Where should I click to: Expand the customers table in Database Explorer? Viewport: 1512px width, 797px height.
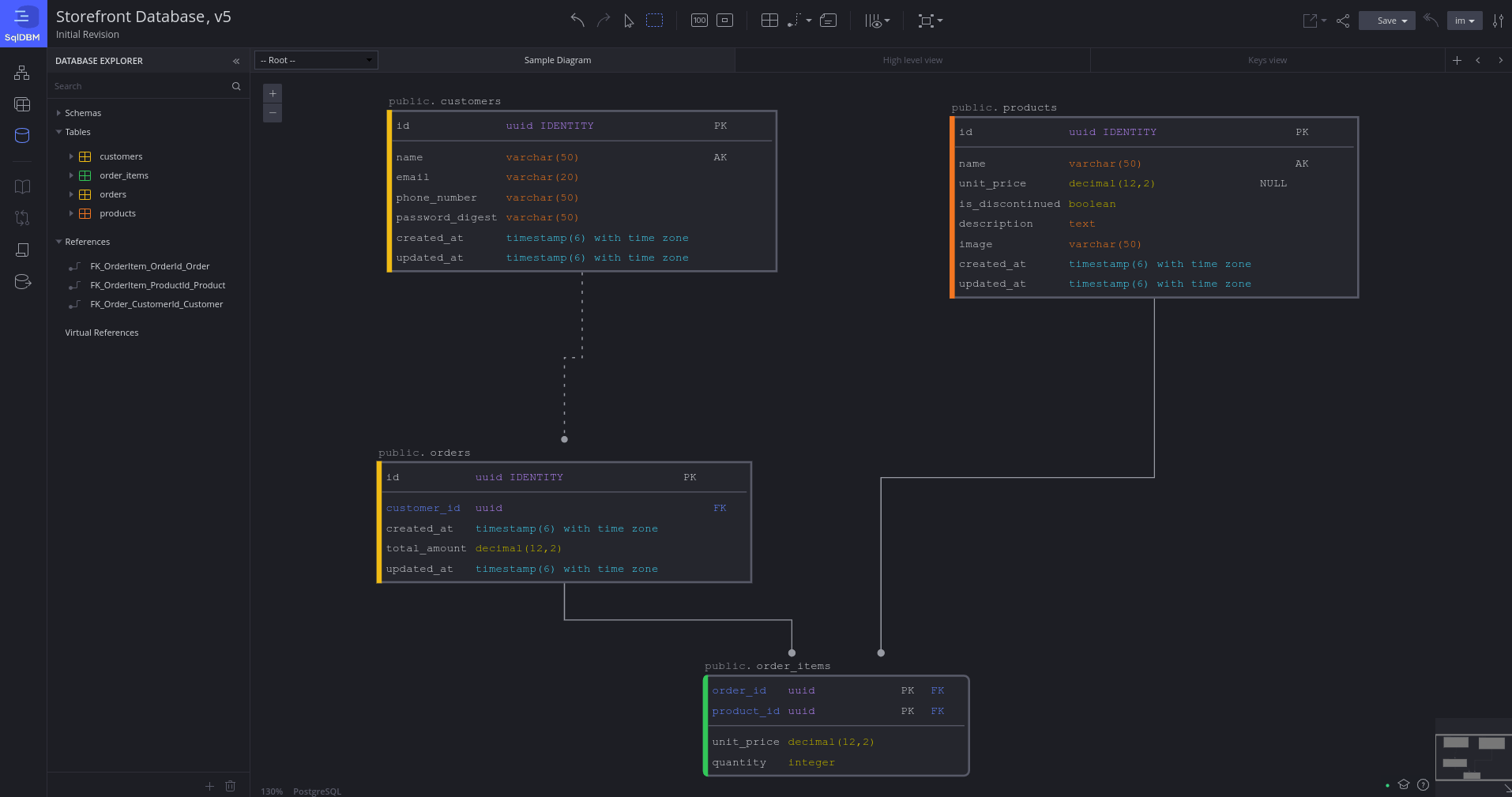(x=72, y=156)
